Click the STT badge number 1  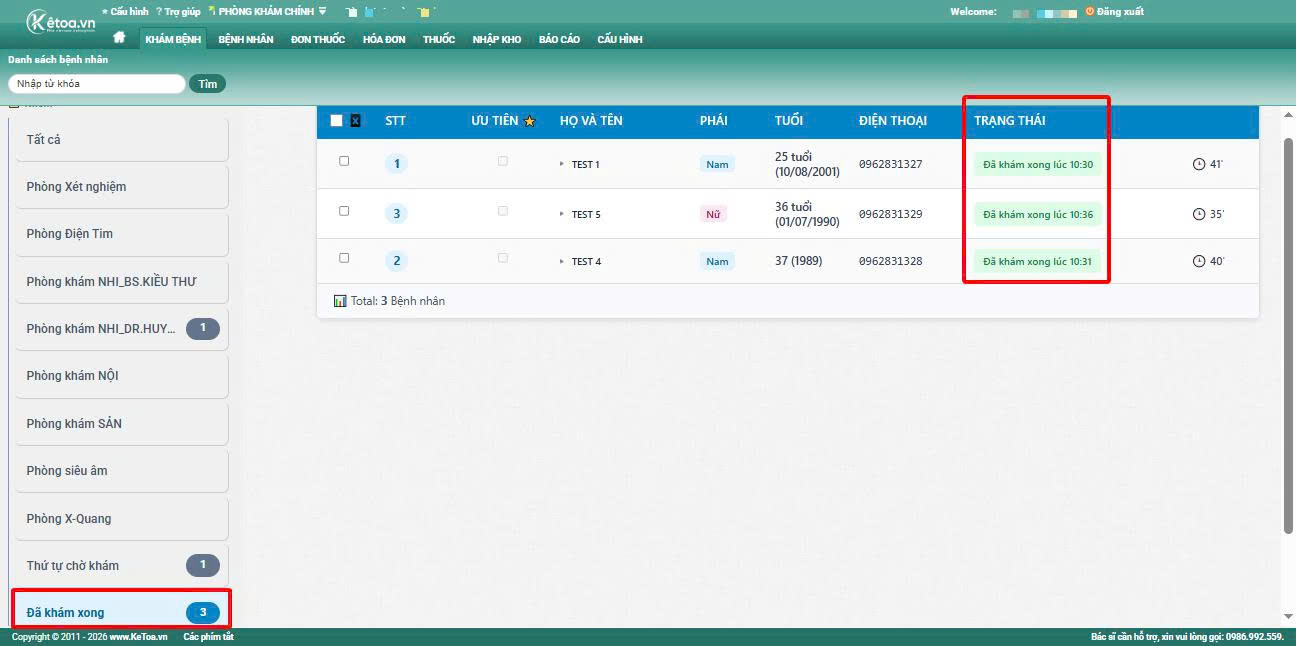pos(396,164)
